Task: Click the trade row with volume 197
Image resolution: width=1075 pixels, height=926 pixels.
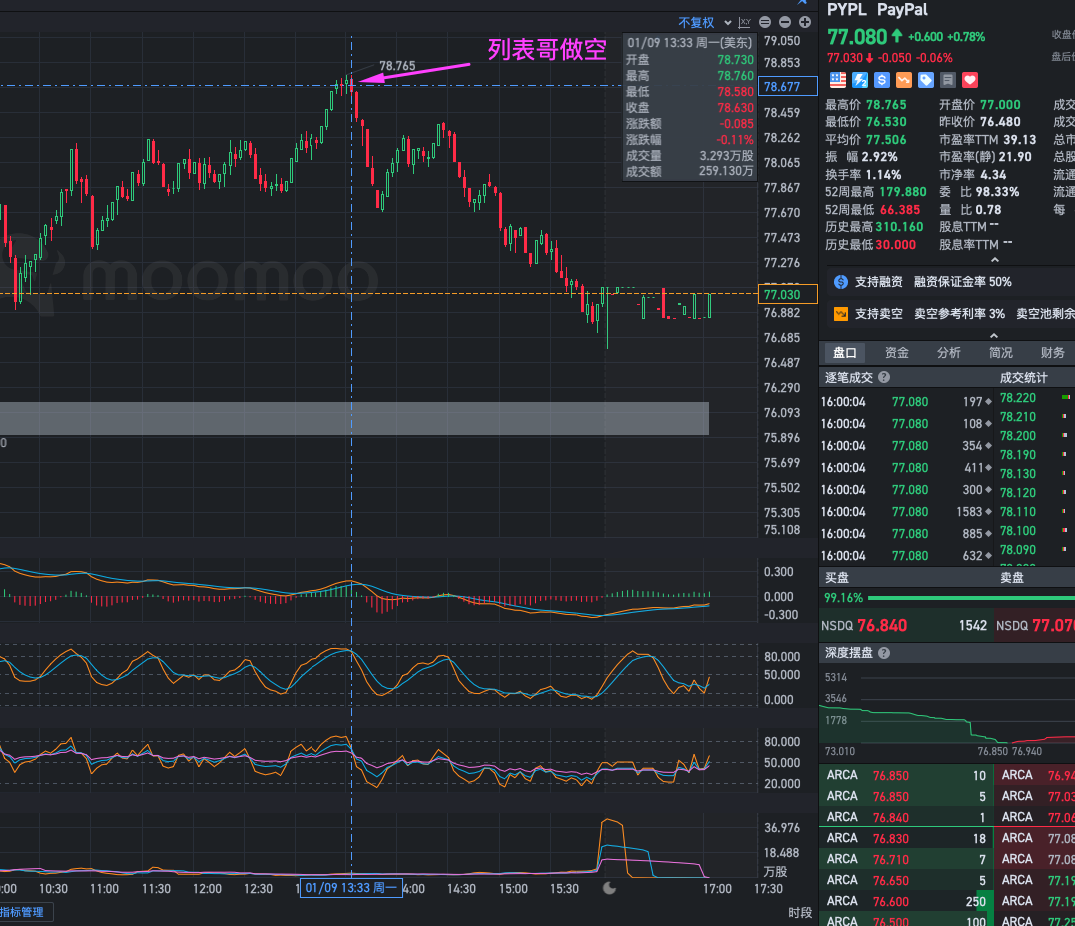Action: pyautogui.click(x=906, y=402)
